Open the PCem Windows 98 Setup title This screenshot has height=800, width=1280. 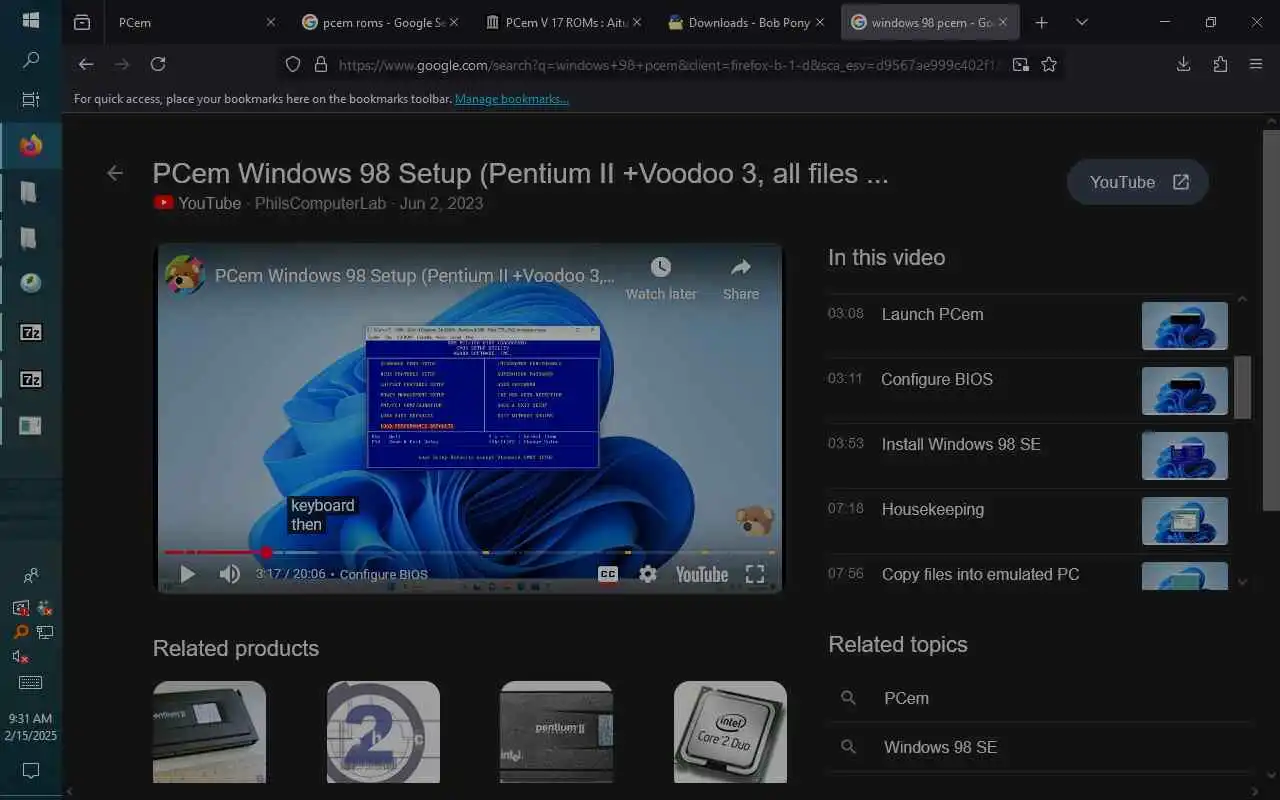pyautogui.click(x=520, y=174)
